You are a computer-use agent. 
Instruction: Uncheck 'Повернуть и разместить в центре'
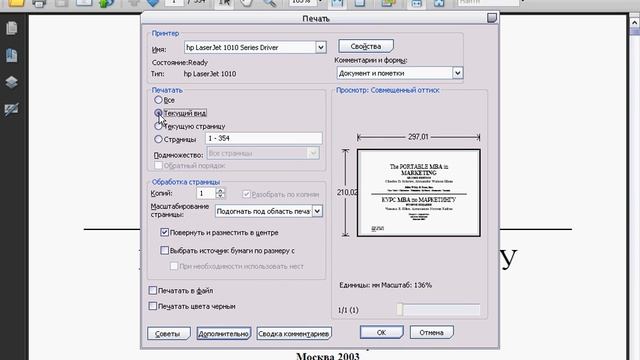click(164, 232)
